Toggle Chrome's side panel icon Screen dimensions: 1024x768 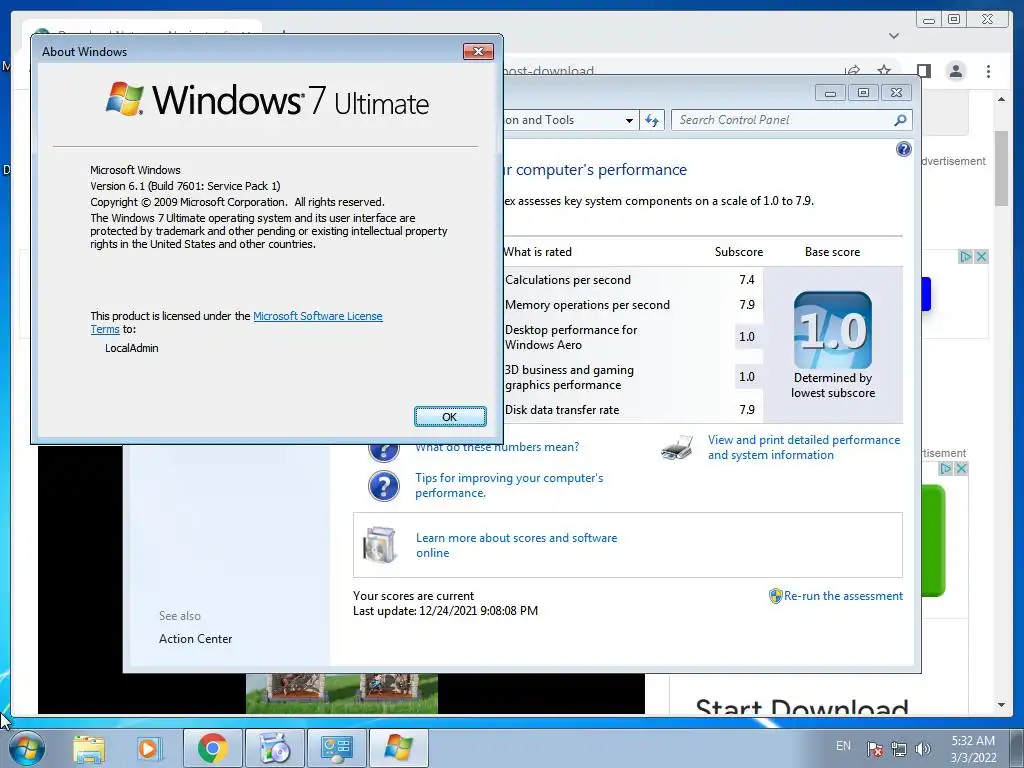923,71
